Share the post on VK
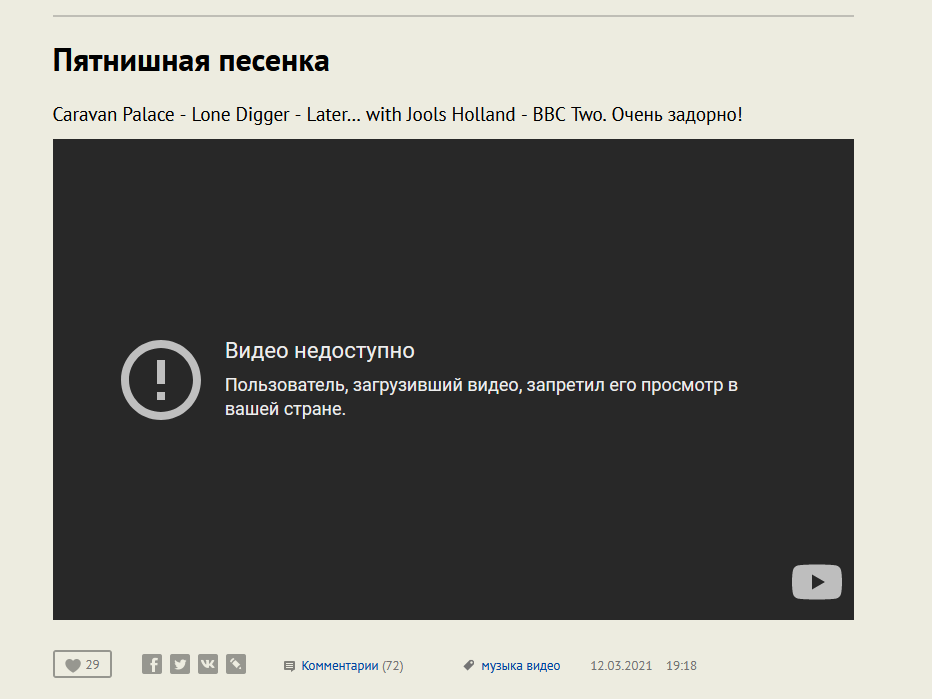 pos(208,664)
